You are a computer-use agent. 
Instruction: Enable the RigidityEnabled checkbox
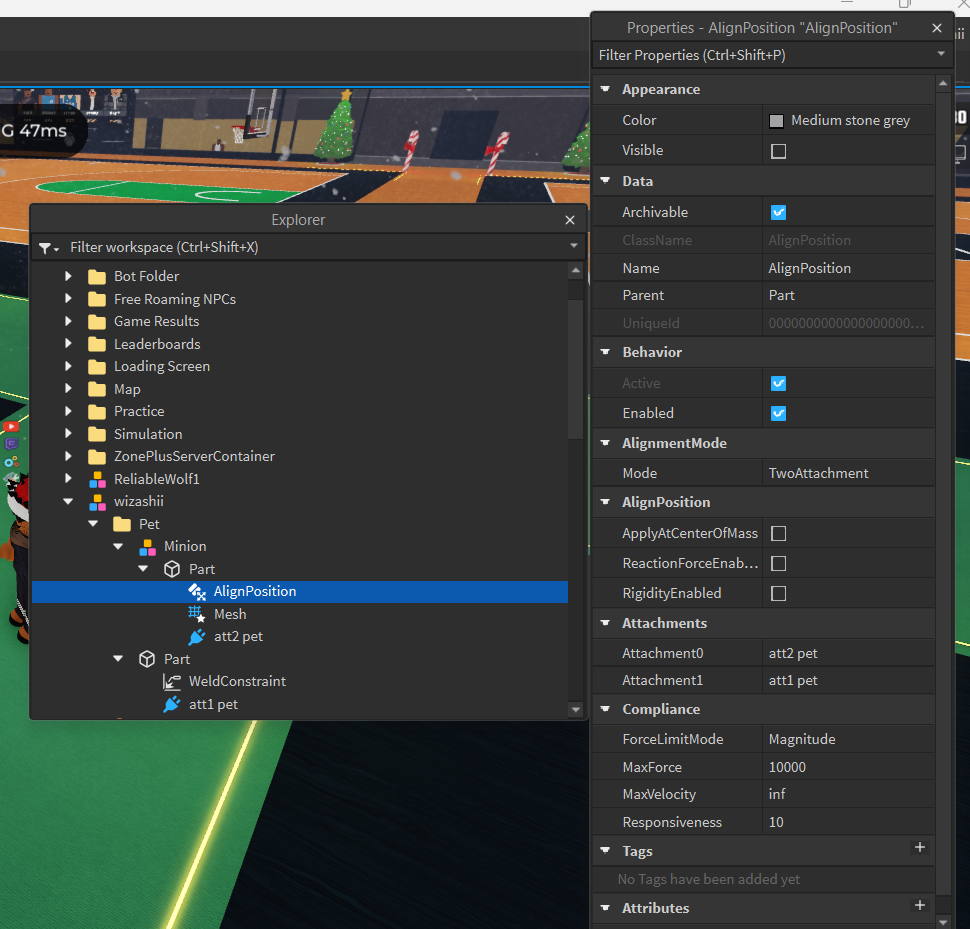coord(778,593)
